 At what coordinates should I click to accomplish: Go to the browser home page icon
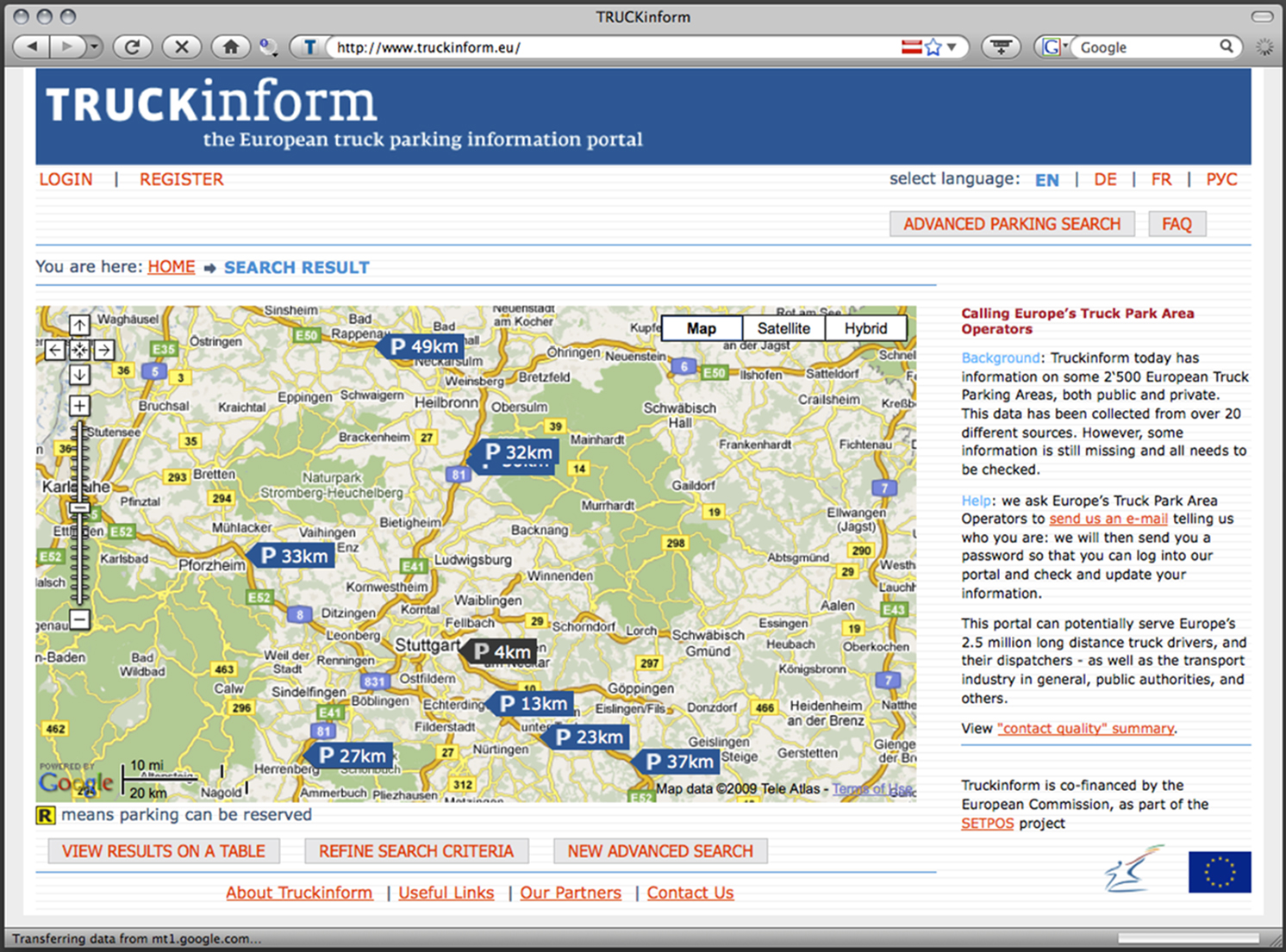pyautogui.click(x=230, y=47)
